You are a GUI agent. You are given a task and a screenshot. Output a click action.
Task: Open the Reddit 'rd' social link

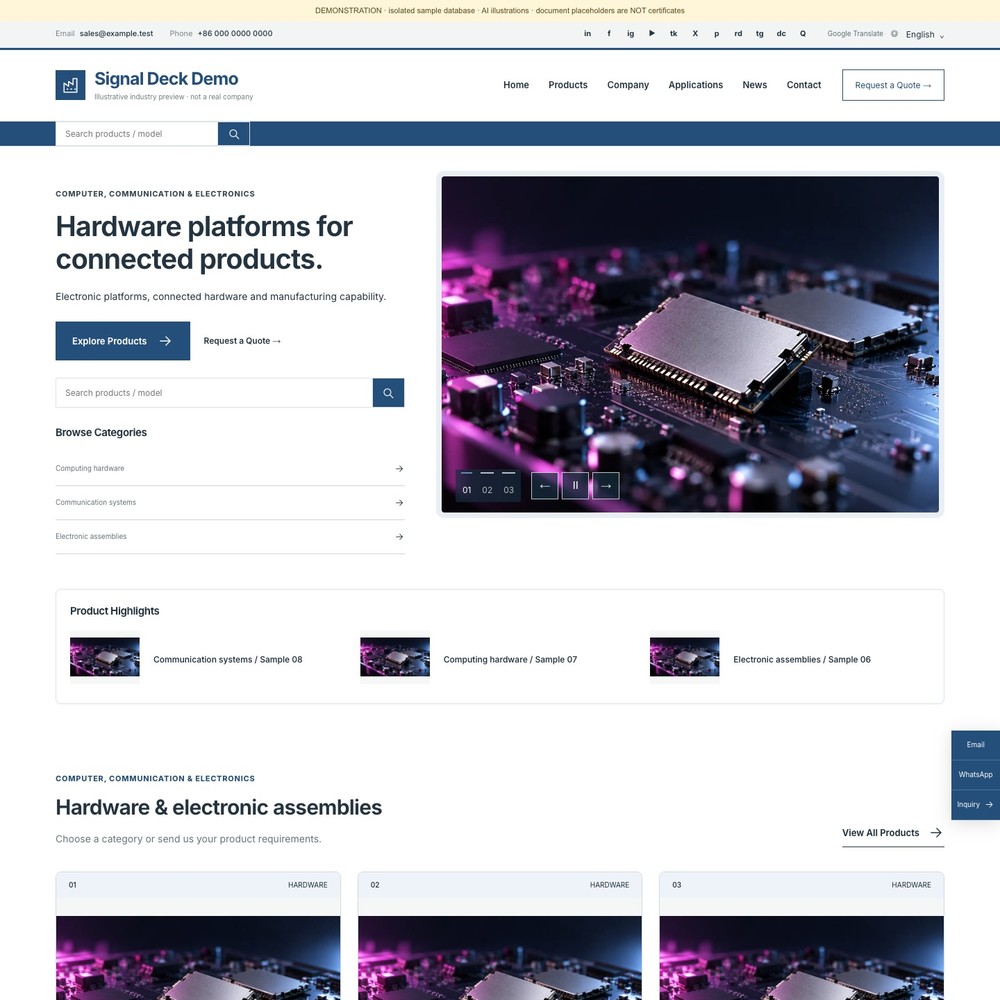point(738,34)
